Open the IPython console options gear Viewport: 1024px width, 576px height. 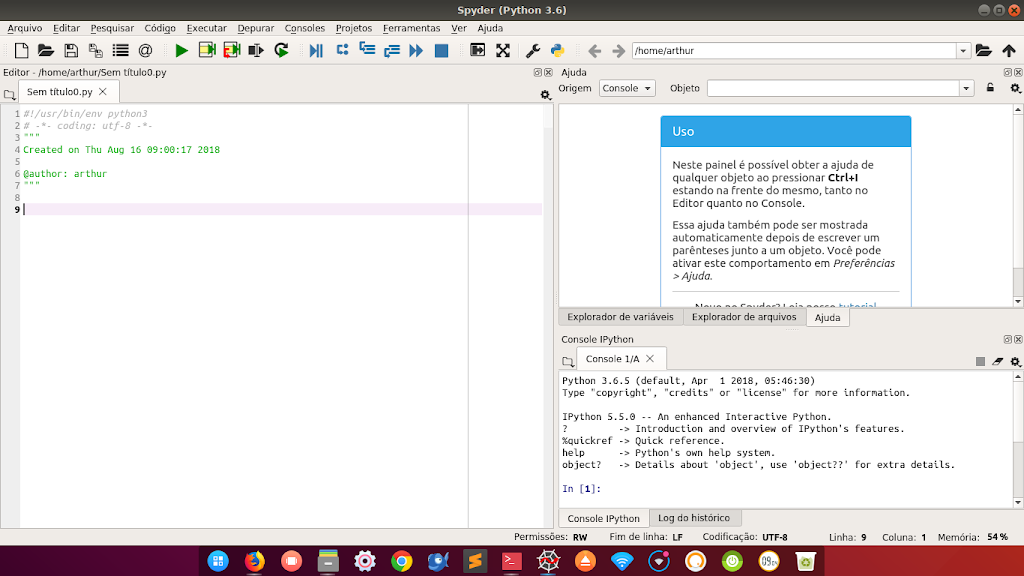click(1015, 361)
